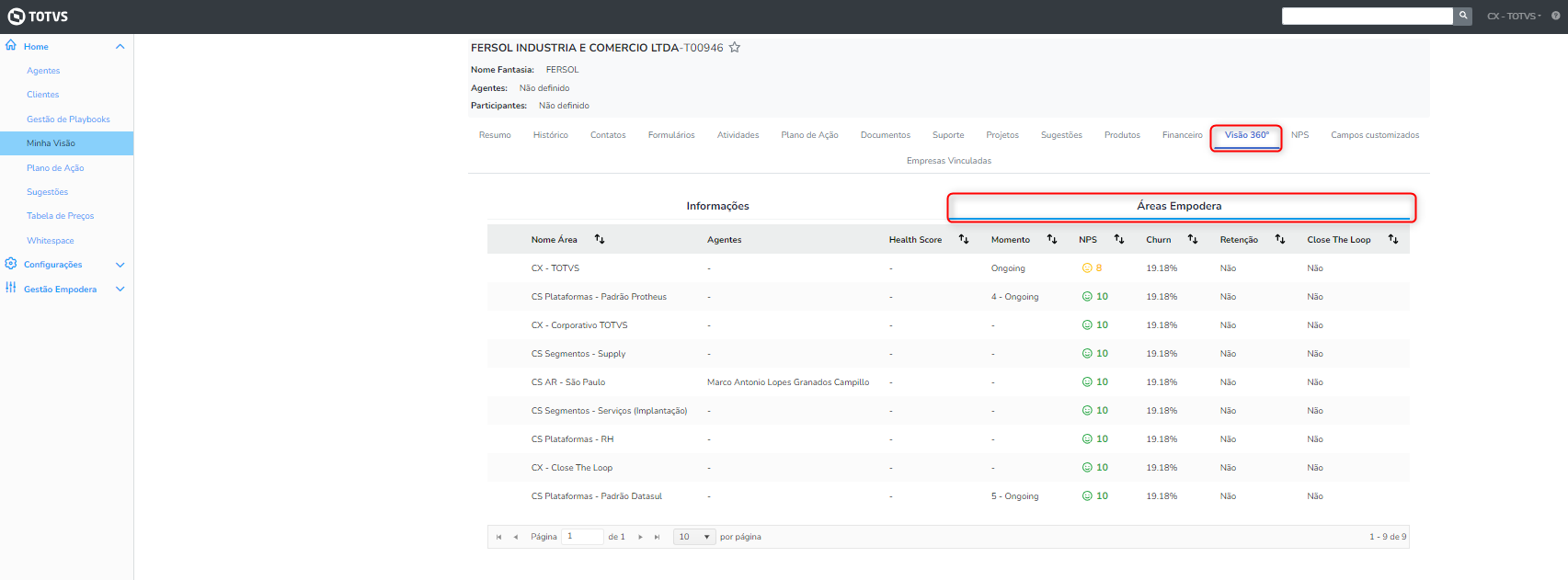Viewport: 1568px width, 580px height.
Task: Click NPS smiley for CX - Corporativo TOTVS row
Action: 1087,325
